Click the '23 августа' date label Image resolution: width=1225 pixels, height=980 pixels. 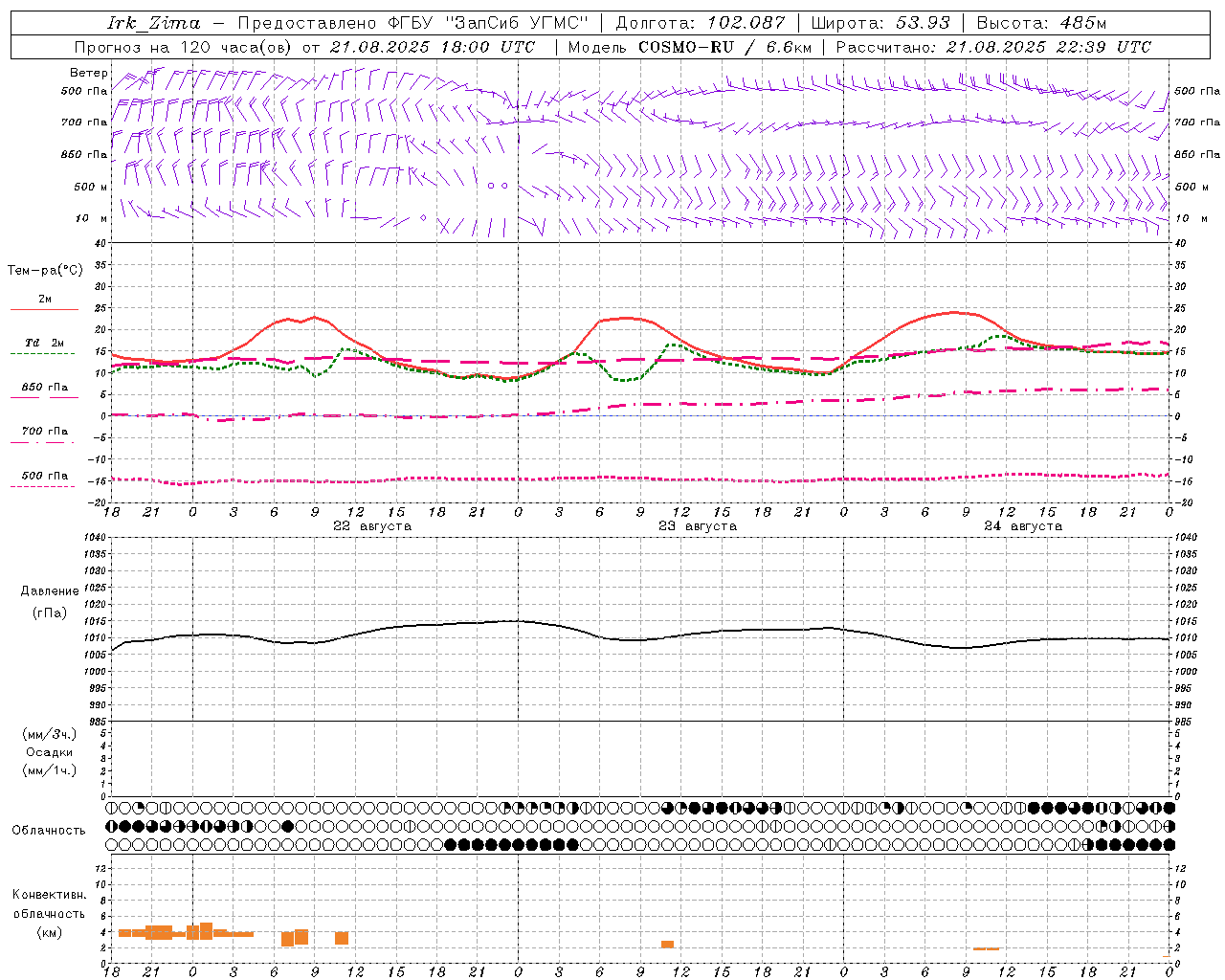pyautogui.click(x=698, y=526)
